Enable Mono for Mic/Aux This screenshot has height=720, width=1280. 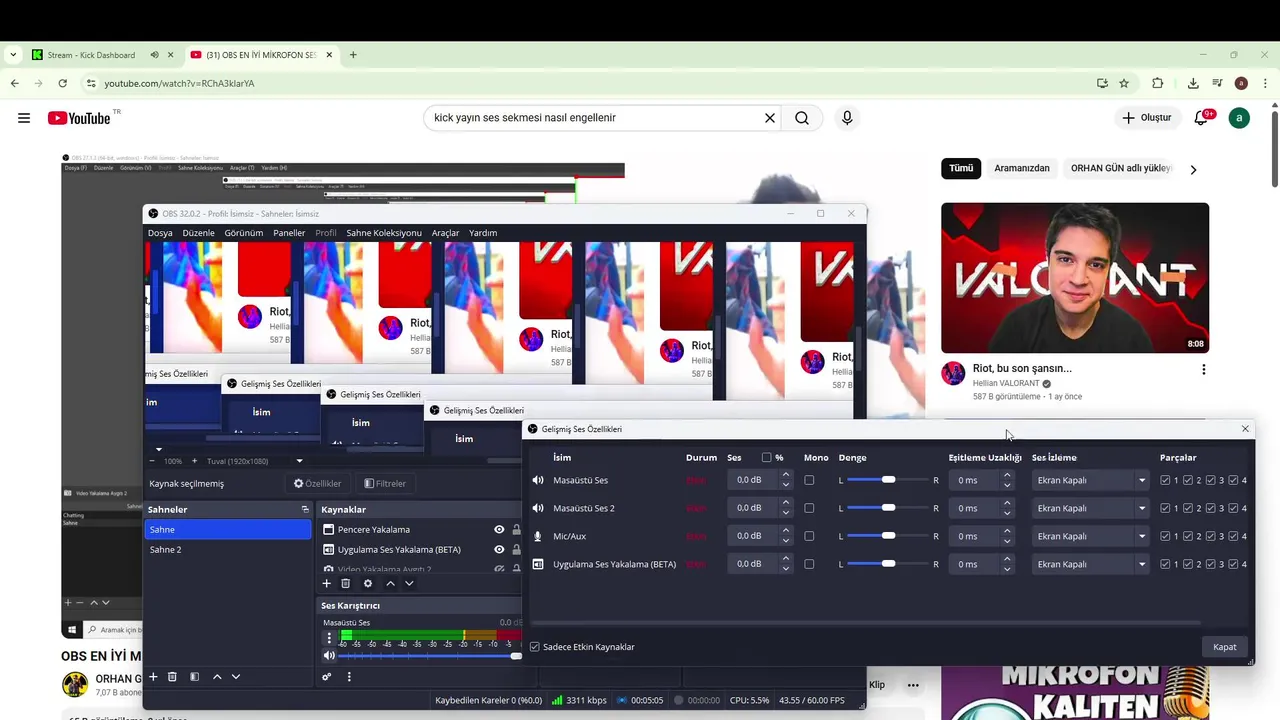pyautogui.click(x=809, y=536)
